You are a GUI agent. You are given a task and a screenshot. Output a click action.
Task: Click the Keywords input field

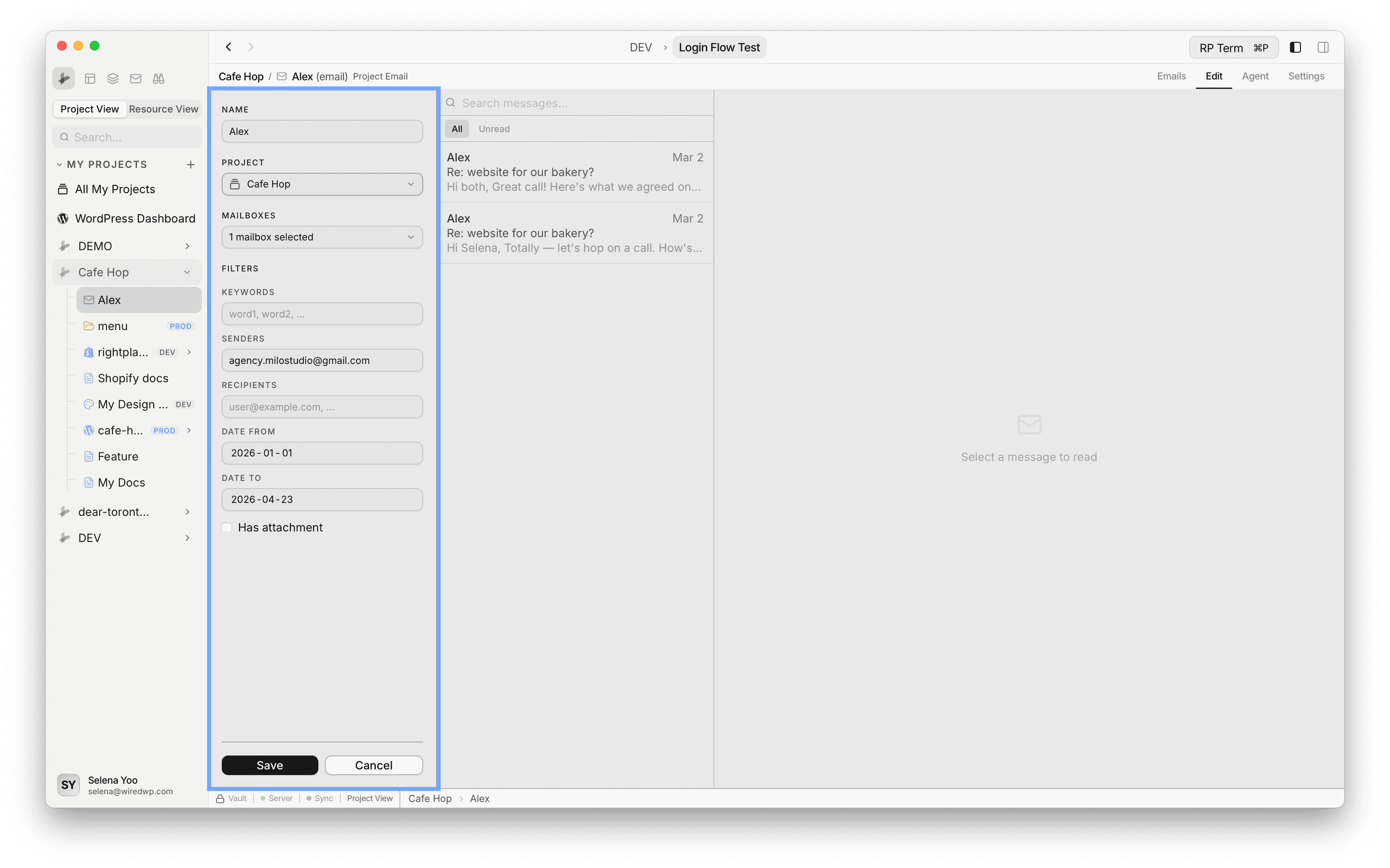coord(322,314)
